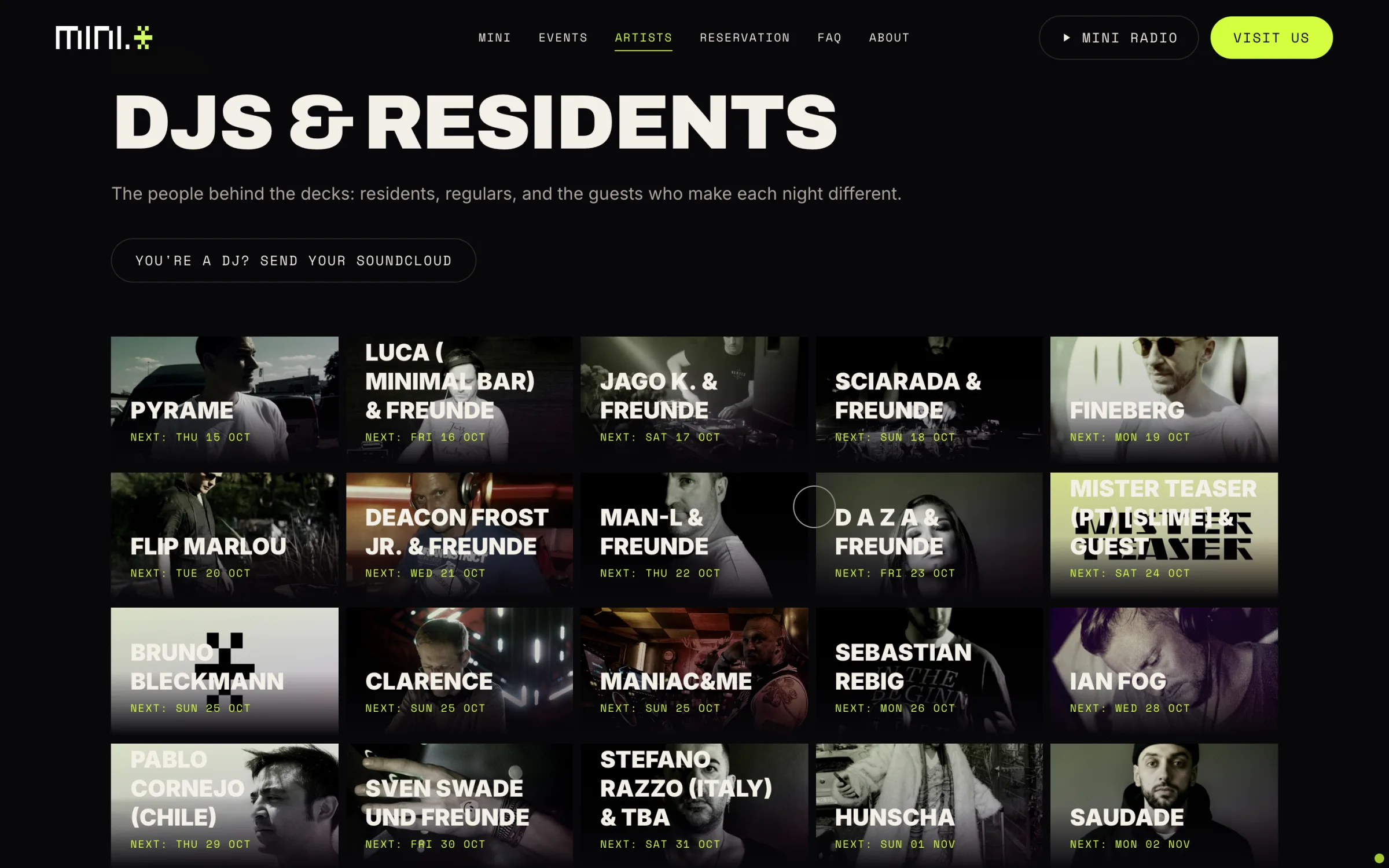1389x868 pixels.
Task: Open MAN-L & Freunde card
Action: [x=694, y=535]
